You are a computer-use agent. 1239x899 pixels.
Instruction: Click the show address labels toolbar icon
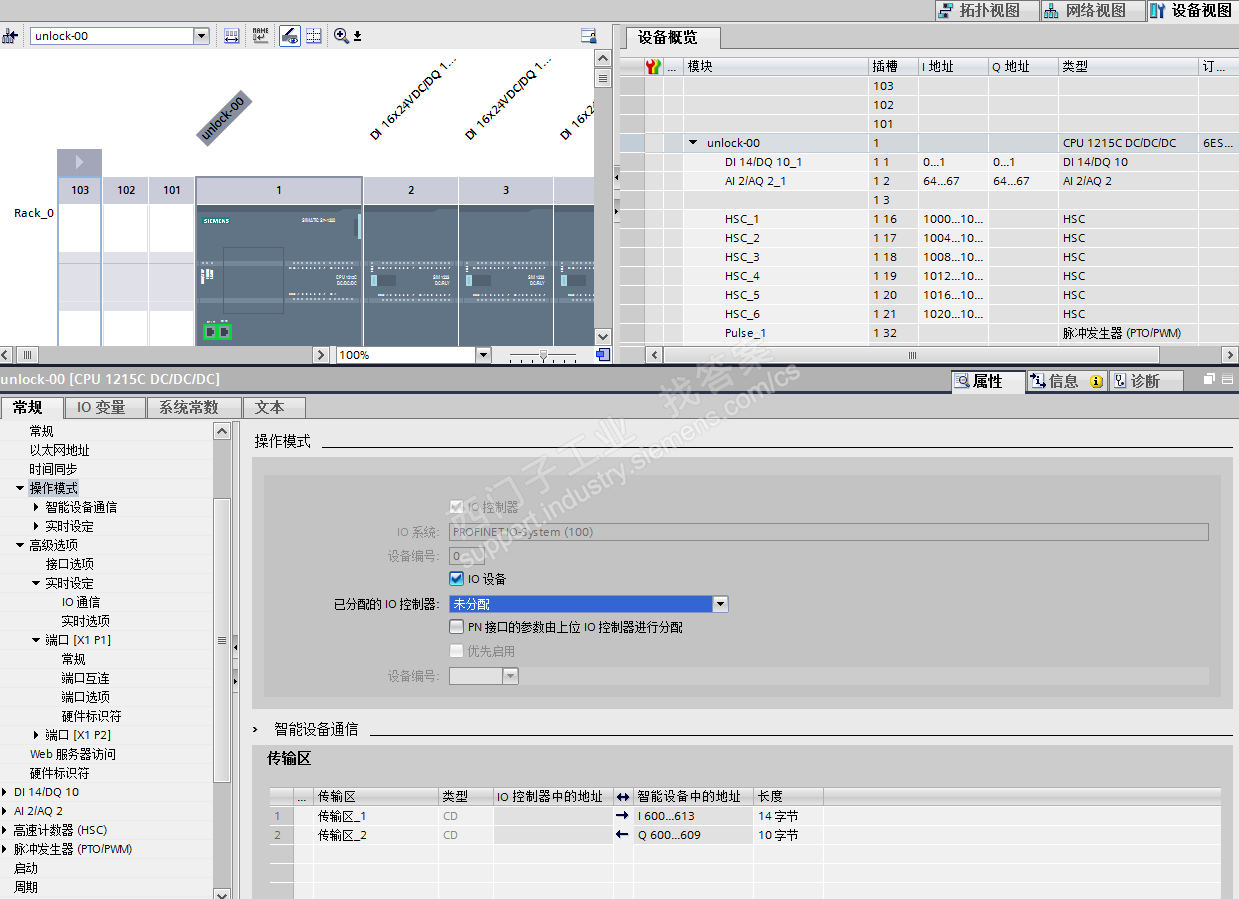tap(231, 36)
